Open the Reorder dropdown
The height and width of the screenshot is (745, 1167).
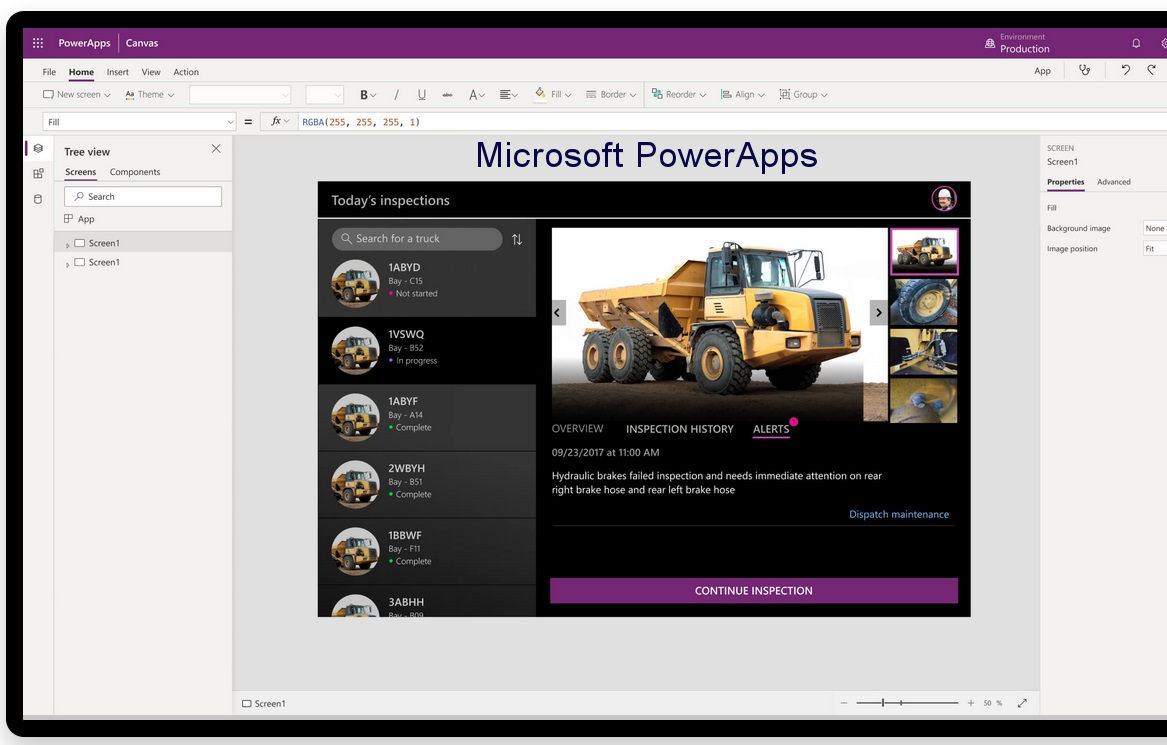(679, 95)
